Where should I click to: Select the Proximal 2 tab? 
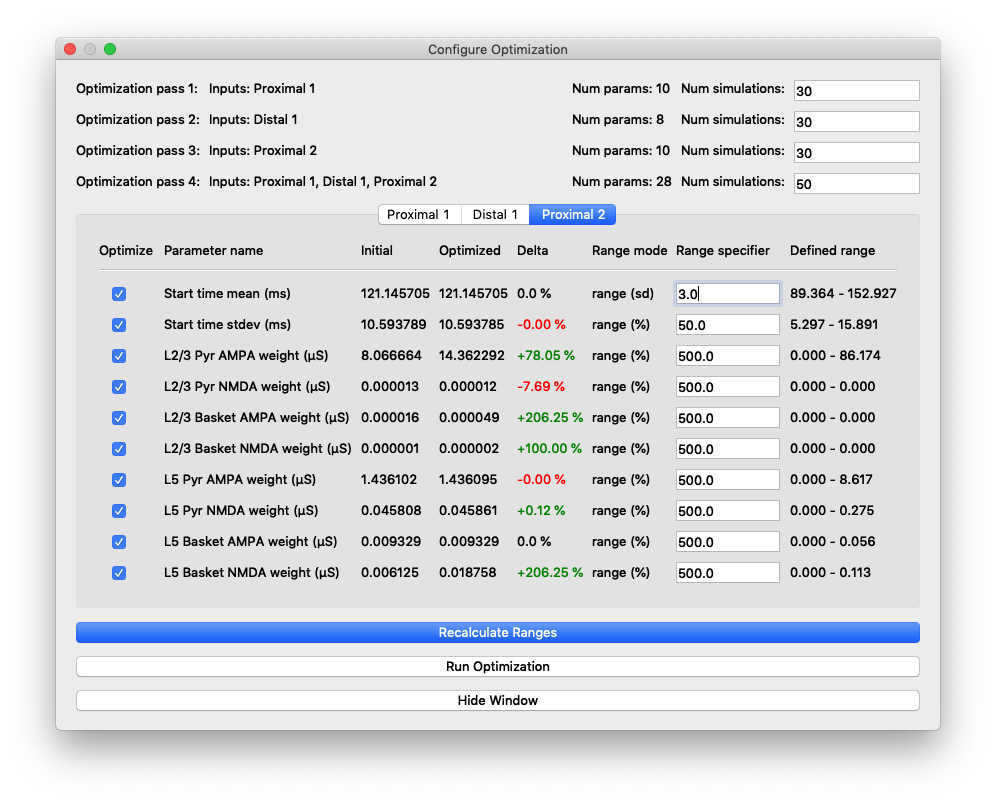point(573,215)
